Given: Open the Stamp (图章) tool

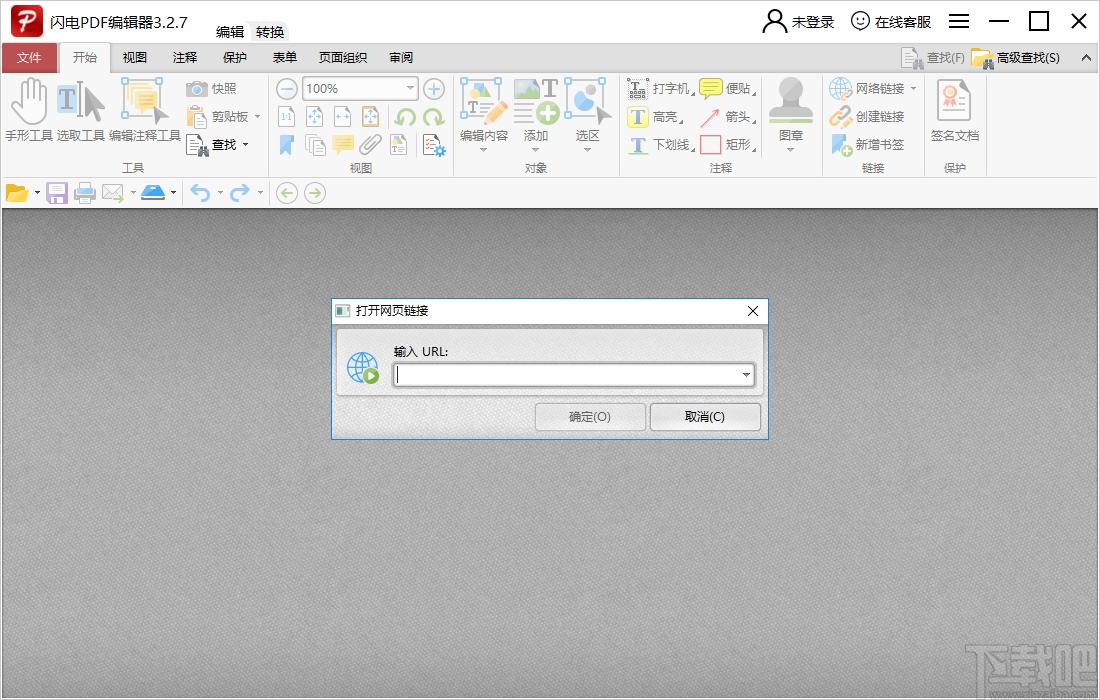Looking at the screenshot, I should (791, 114).
